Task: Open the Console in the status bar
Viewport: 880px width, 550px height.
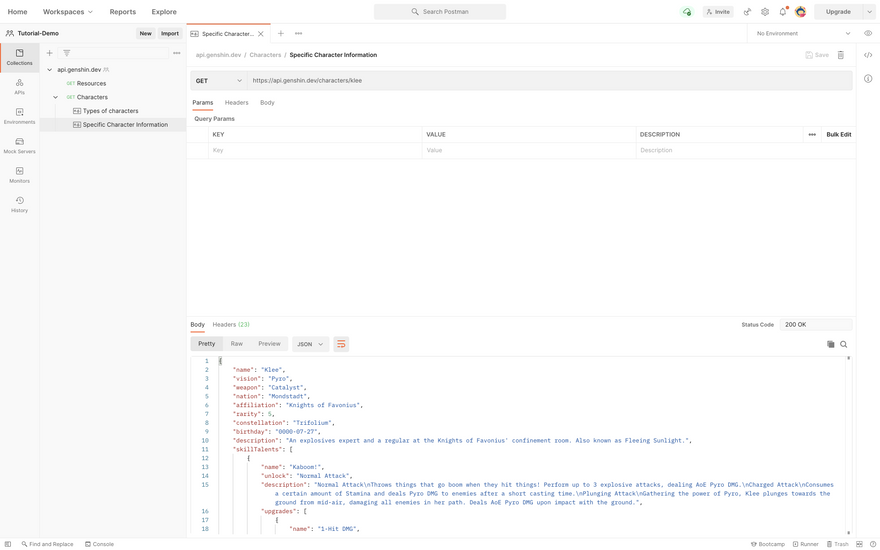Action: (99, 544)
